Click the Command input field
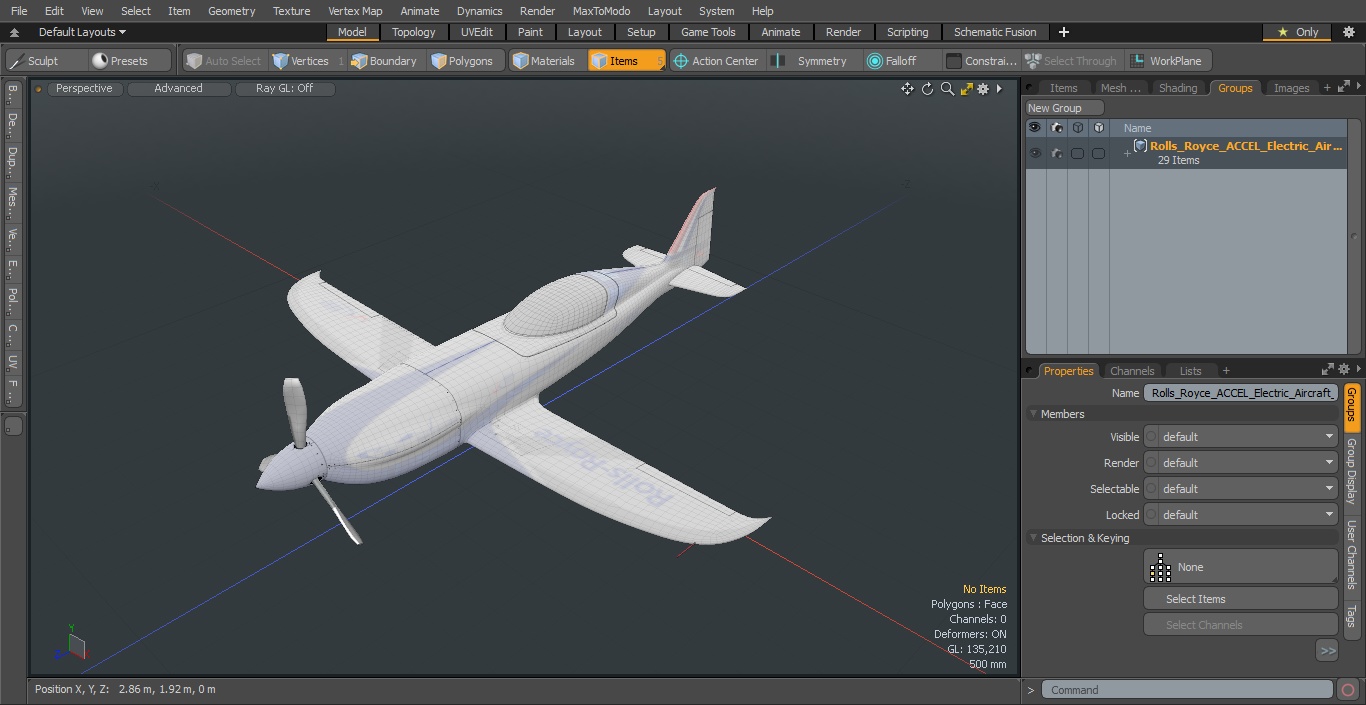 pos(1187,690)
